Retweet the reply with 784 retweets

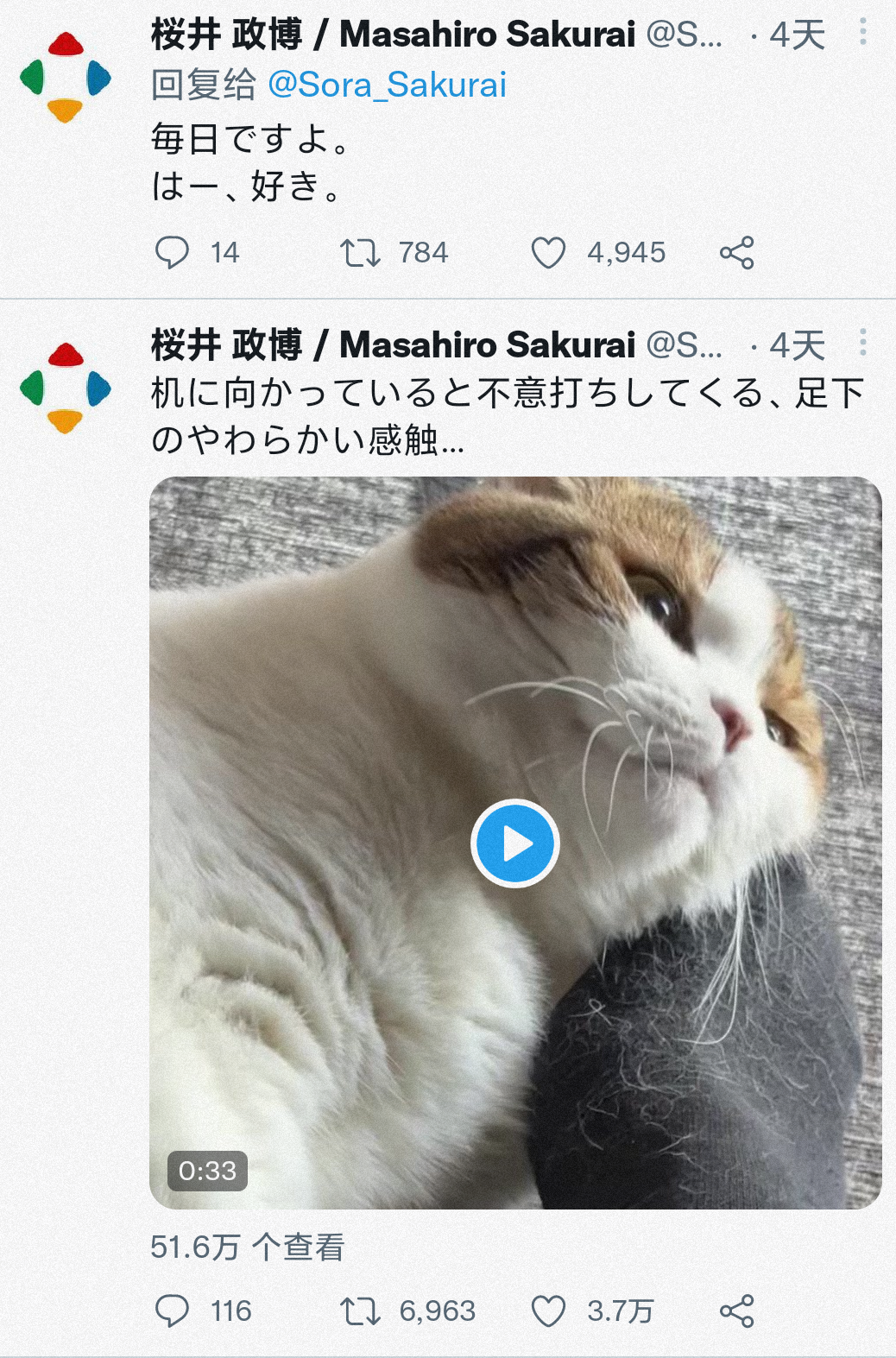(x=360, y=253)
